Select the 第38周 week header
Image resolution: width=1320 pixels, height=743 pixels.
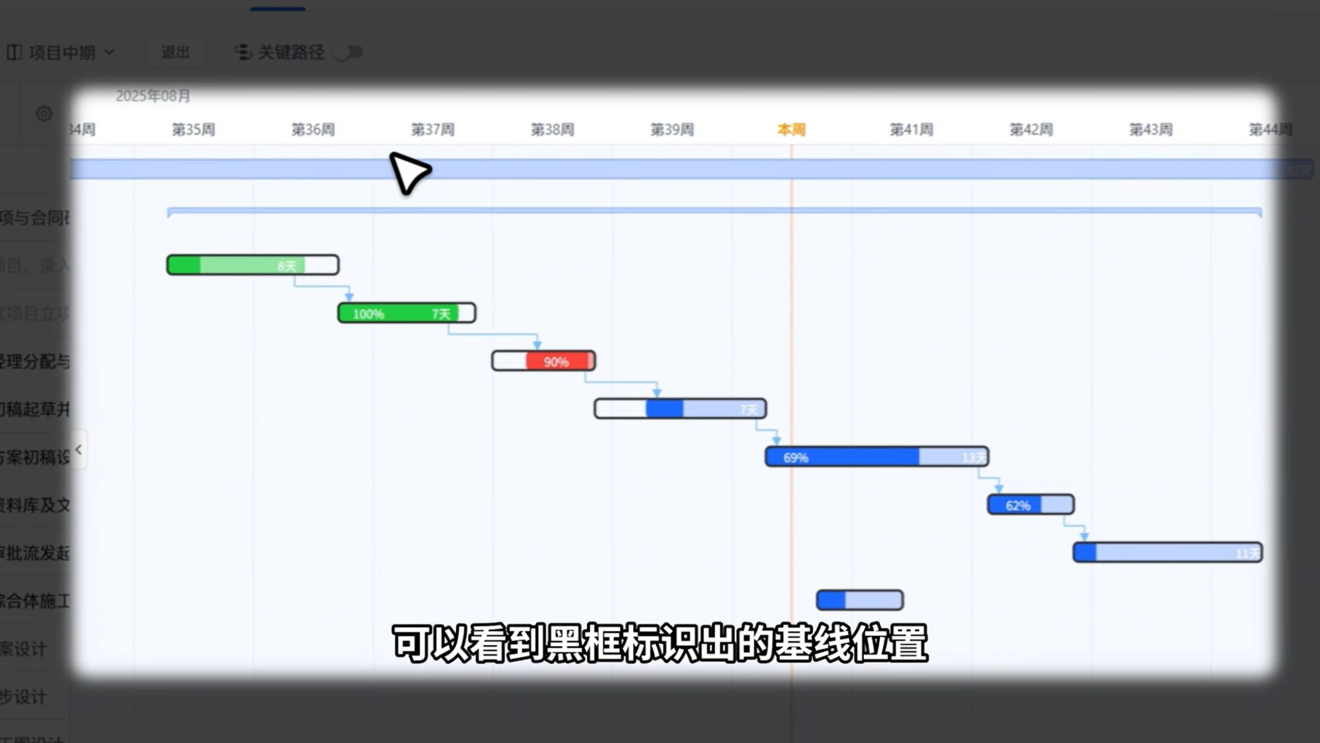tap(552, 130)
